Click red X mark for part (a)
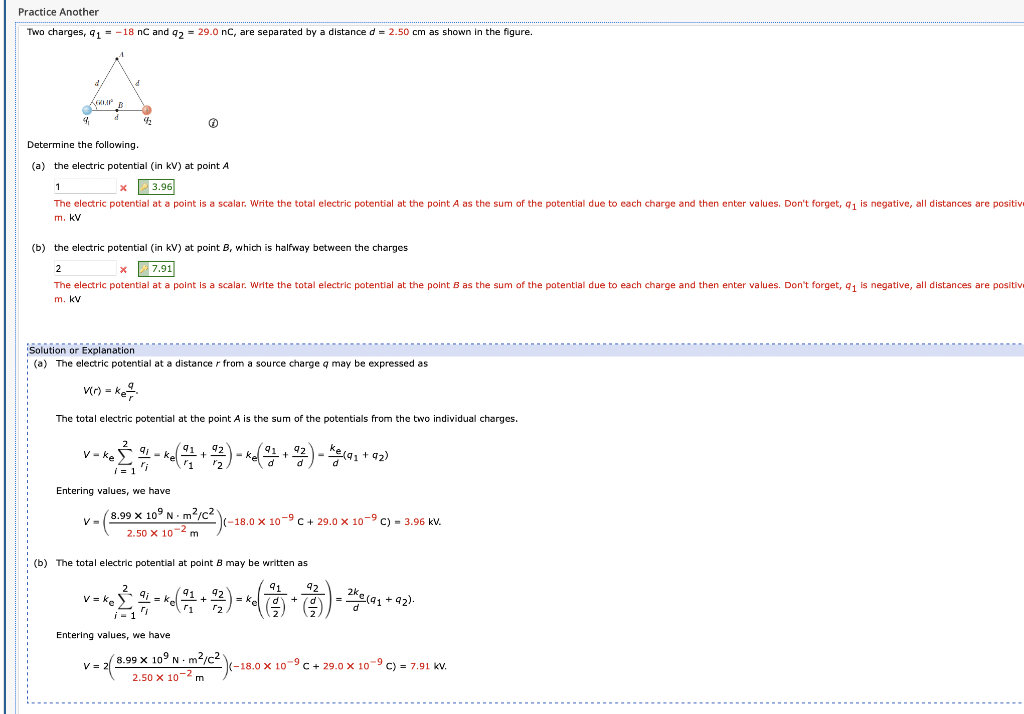 coord(123,188)
